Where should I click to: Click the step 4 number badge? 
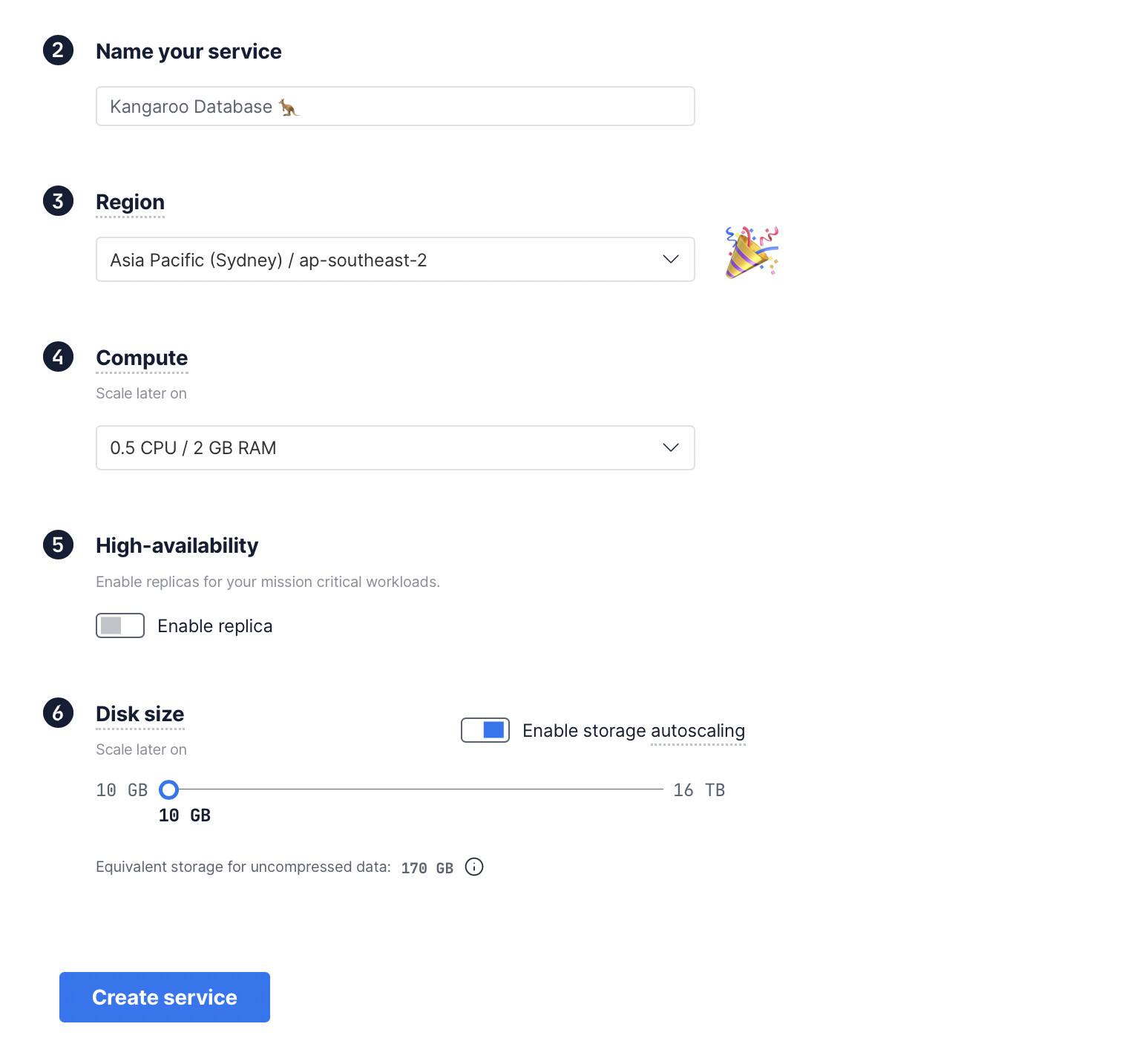click(x=58, y=357)
